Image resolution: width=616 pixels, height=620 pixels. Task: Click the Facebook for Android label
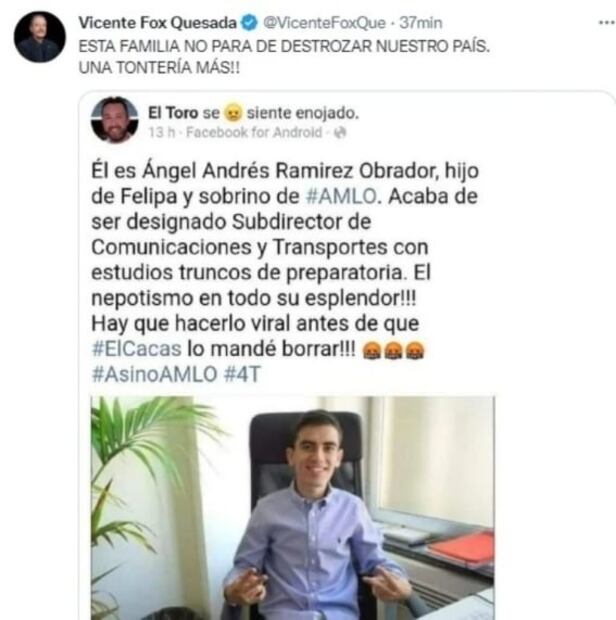254,132
